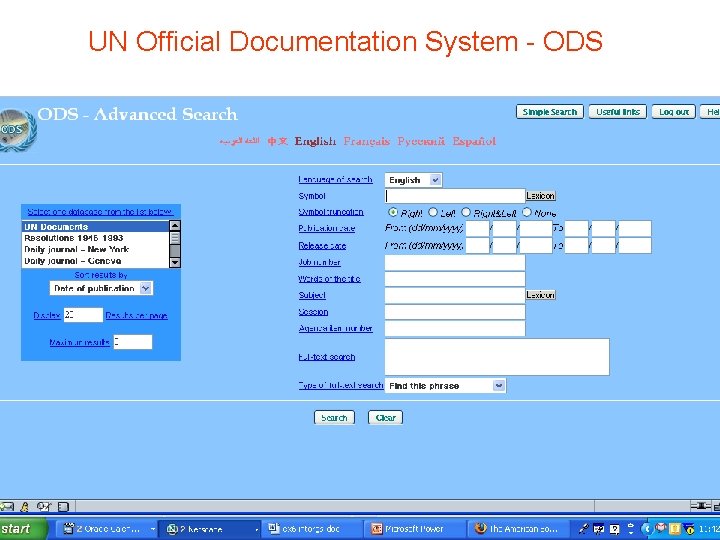Click the AIM figure icon in status bar
The width and height of the screenshot is (720, 540).
[25, 506]
